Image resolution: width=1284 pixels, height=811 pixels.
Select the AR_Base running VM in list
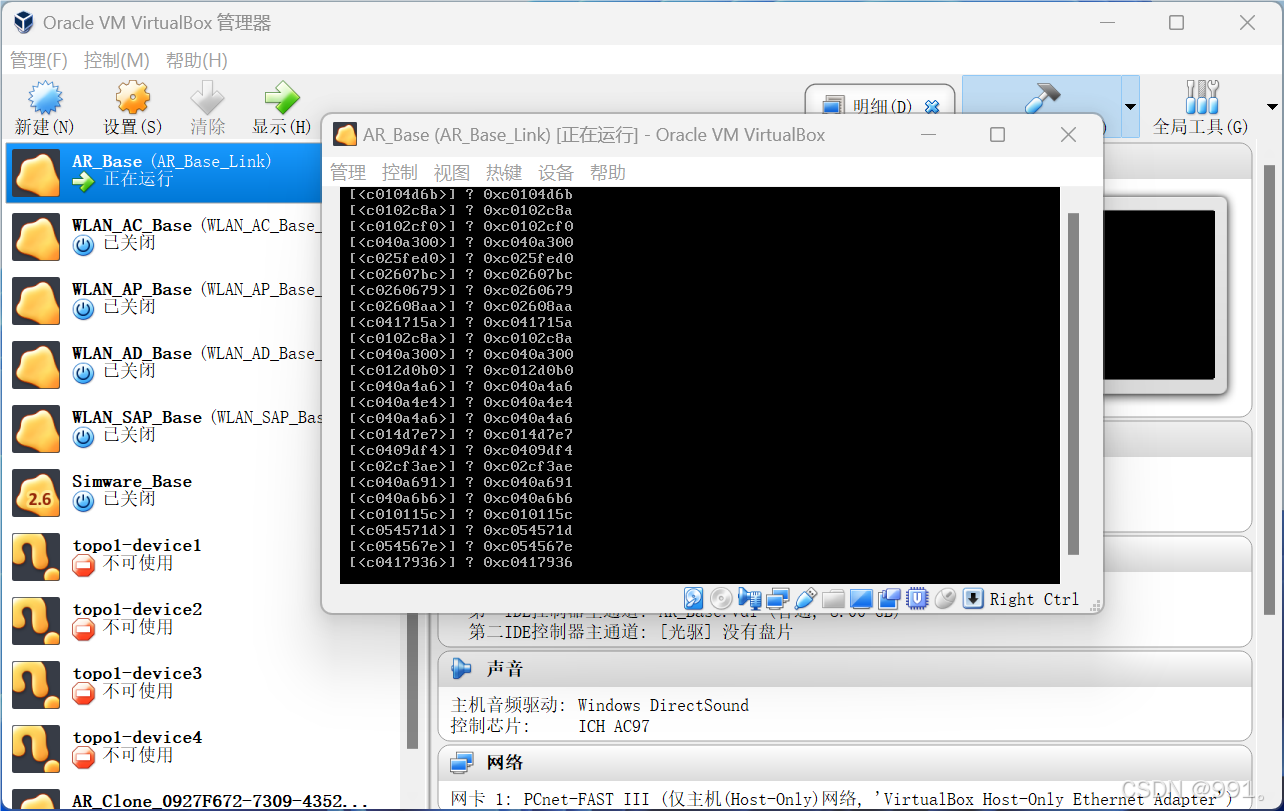pyautogui.click(x=165, y=172)
